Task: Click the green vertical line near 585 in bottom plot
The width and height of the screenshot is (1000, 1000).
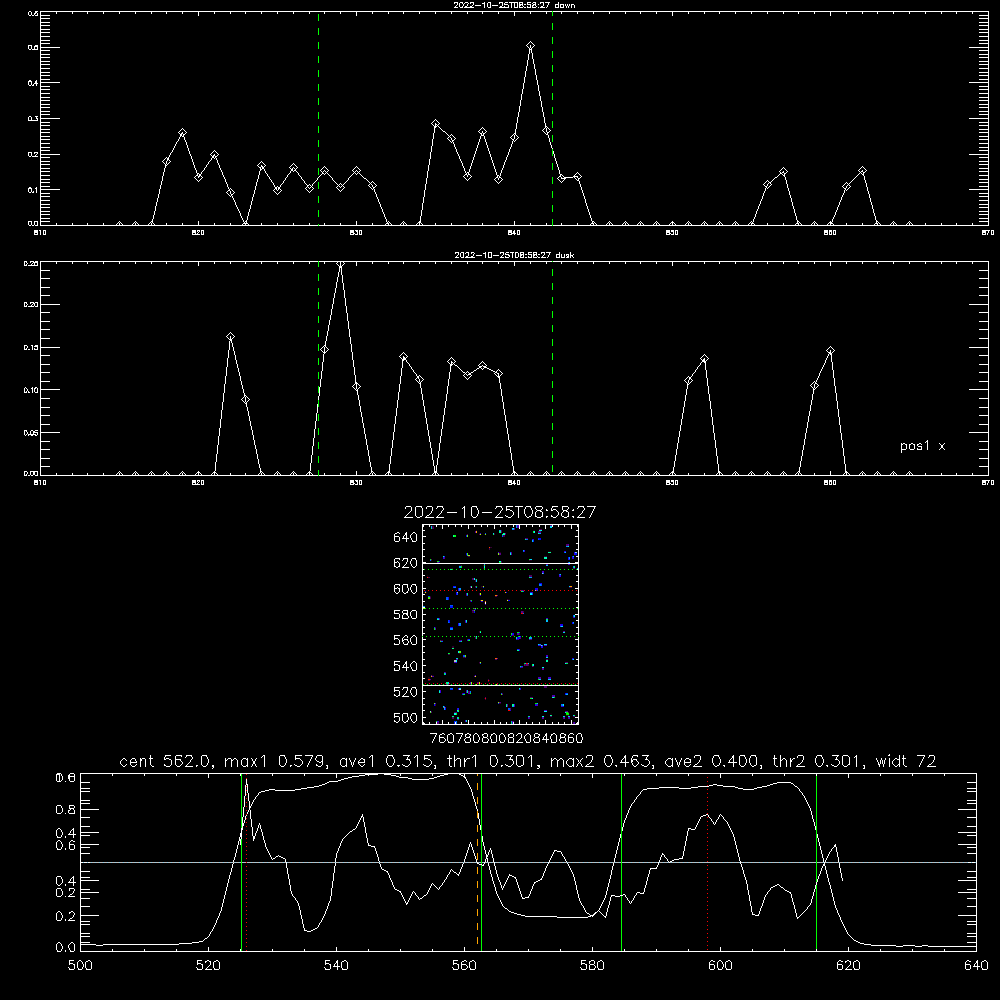Action: (621, 861)
